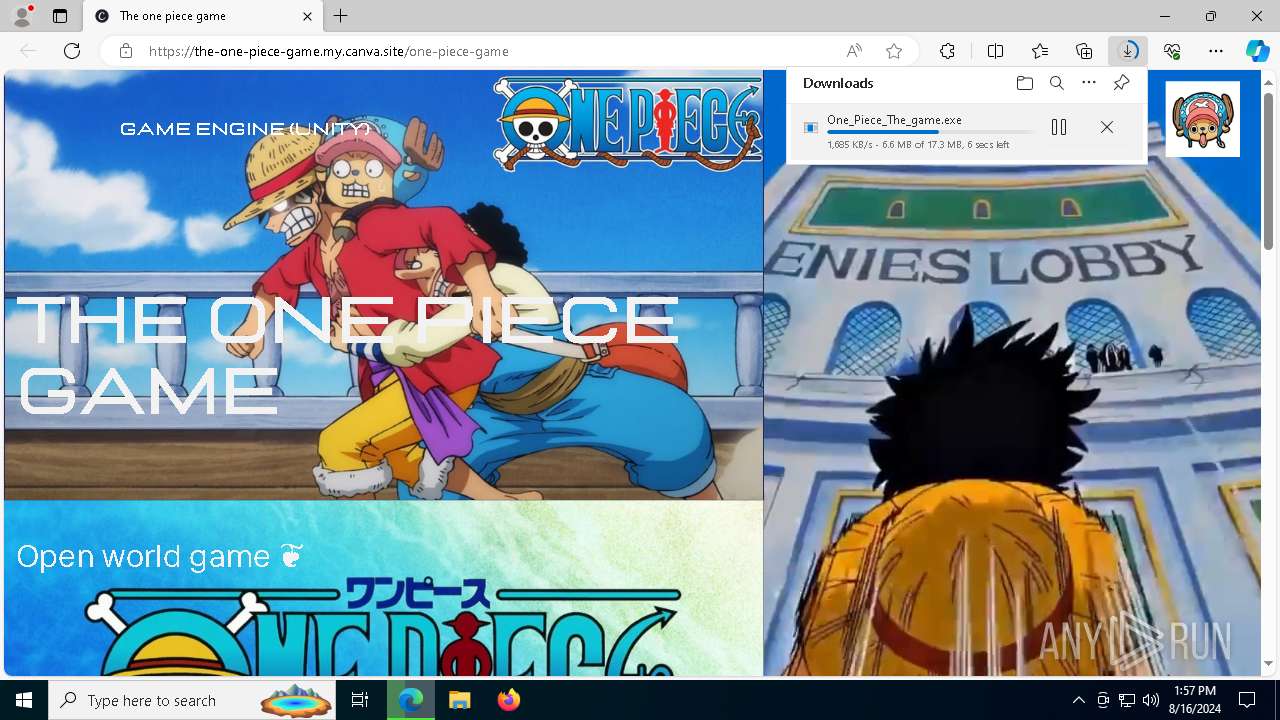Click the Meet Now tray icon
Screen dimensions: 1280x720
[x=1103, y=700]
